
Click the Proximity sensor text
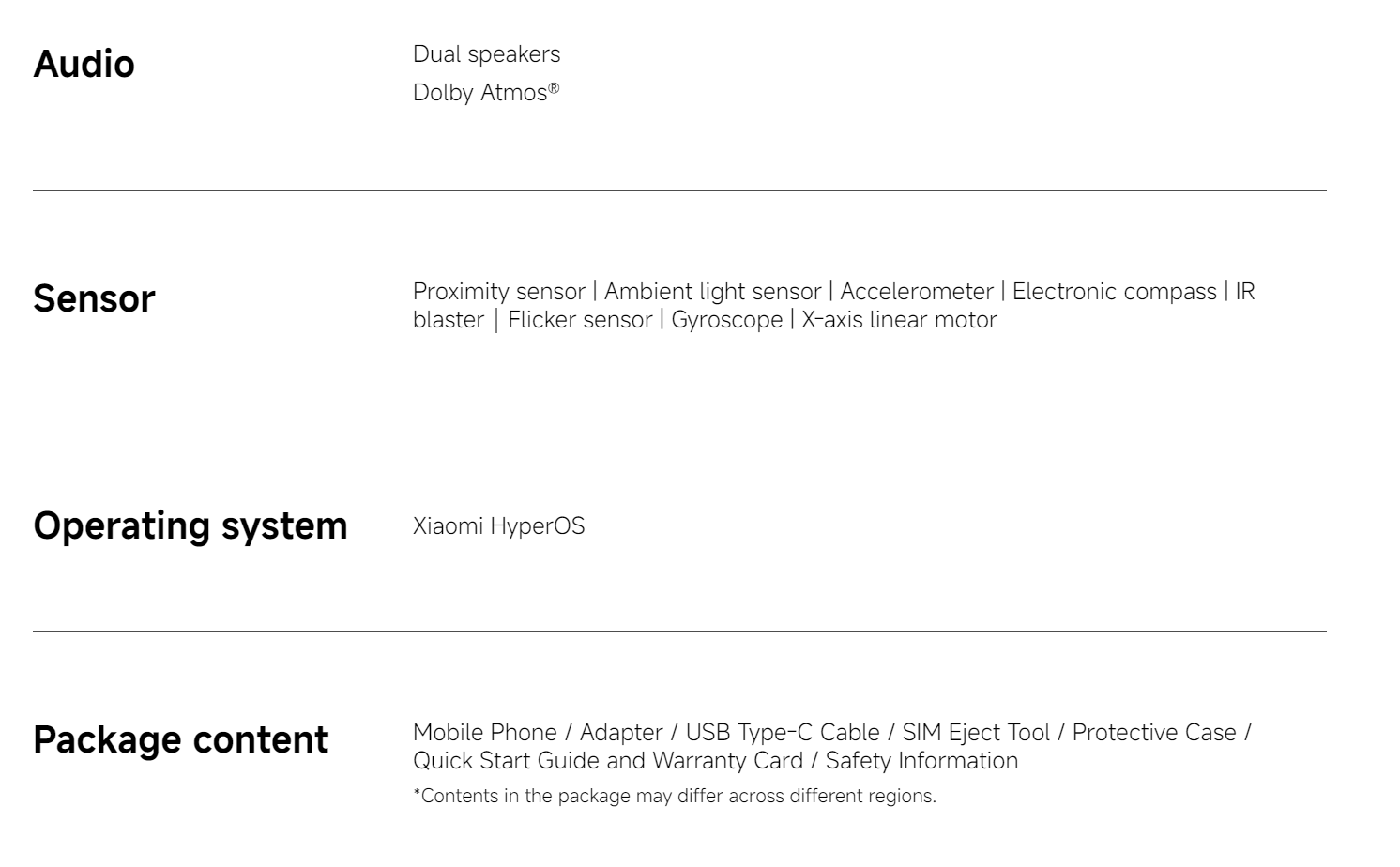click(x=498, y=292)
